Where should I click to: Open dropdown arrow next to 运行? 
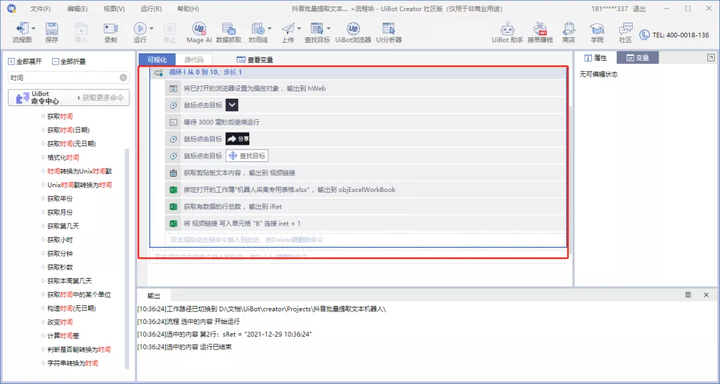(151, 28)
